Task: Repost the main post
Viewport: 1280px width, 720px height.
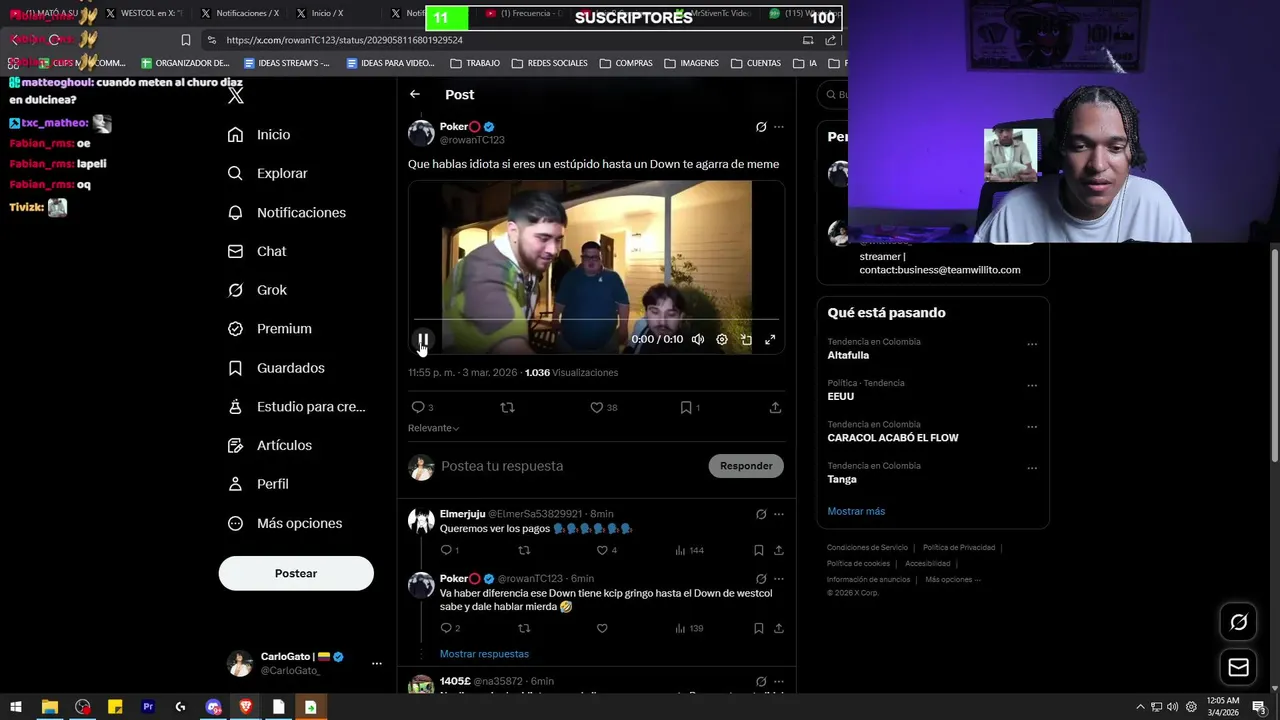Action: point(507,407)
